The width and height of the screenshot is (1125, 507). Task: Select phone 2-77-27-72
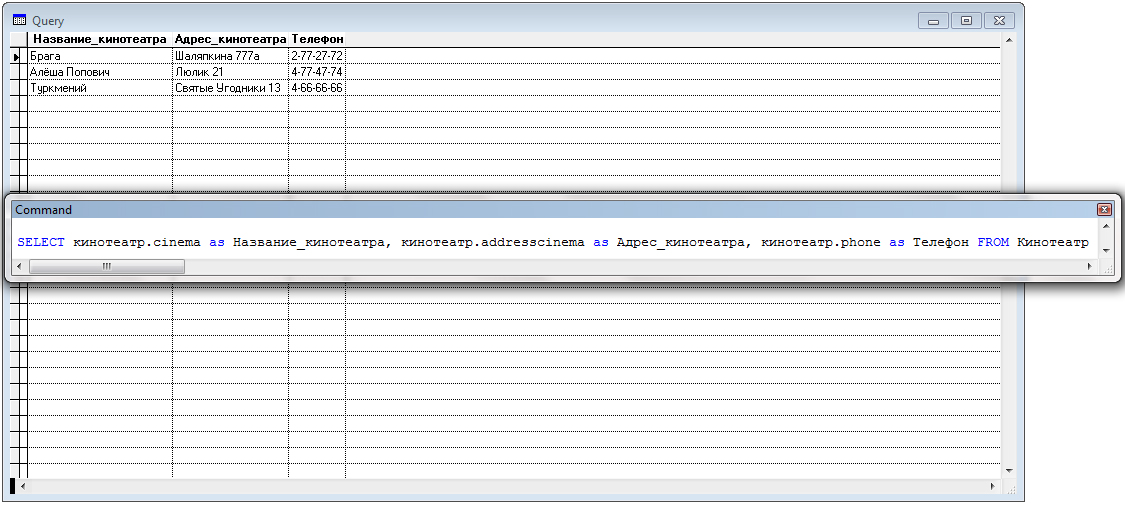(x=317, y=55)
